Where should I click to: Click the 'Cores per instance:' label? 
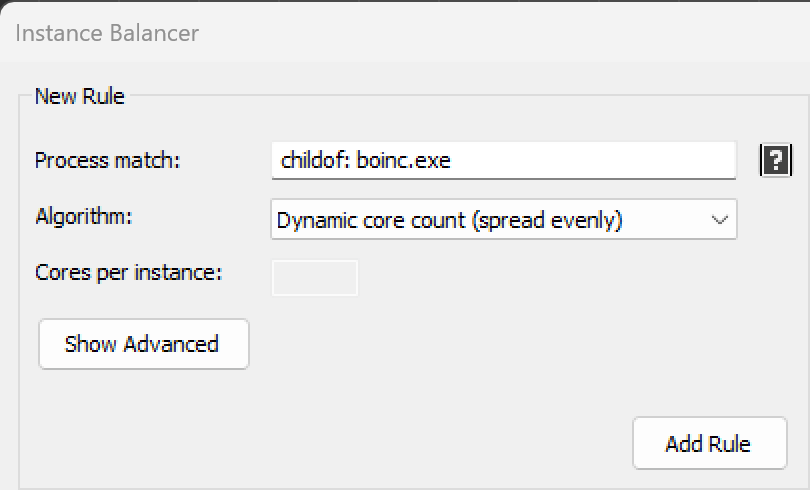coord(129,272)
